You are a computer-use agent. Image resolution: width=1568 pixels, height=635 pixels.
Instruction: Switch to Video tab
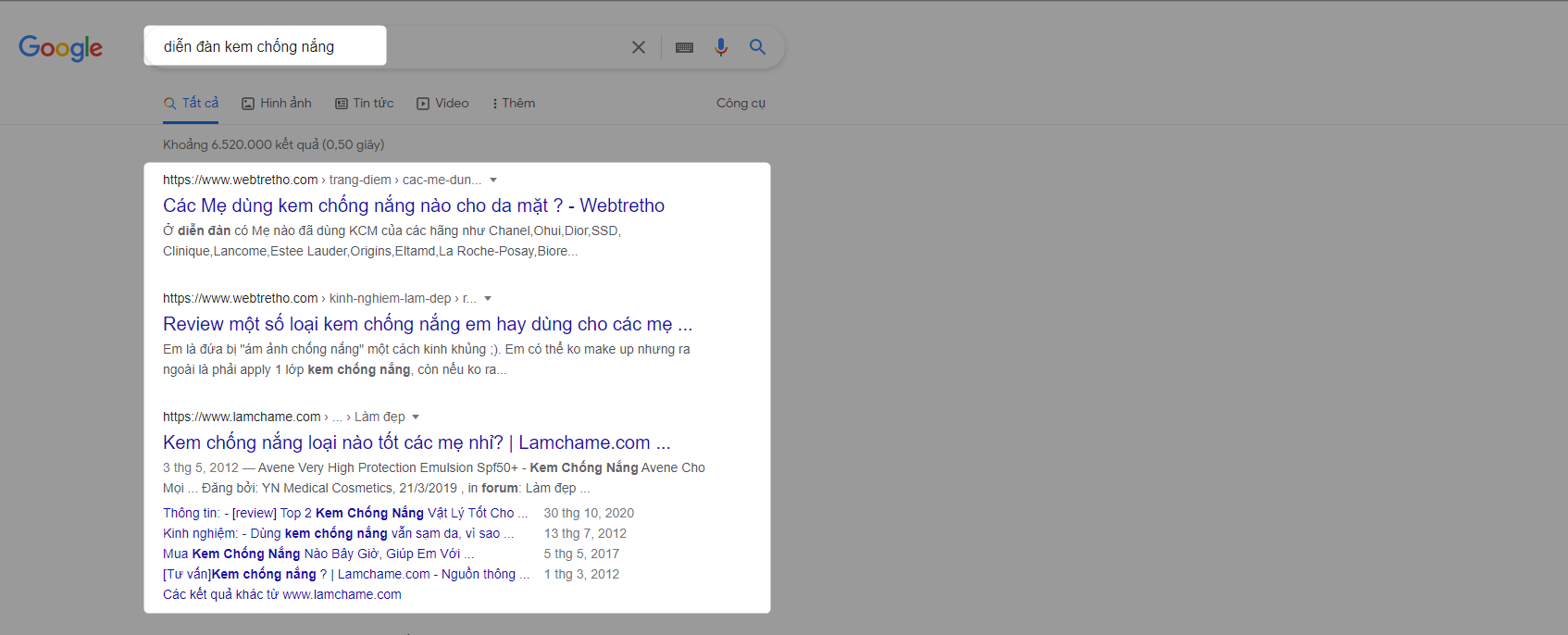(443, 103)
